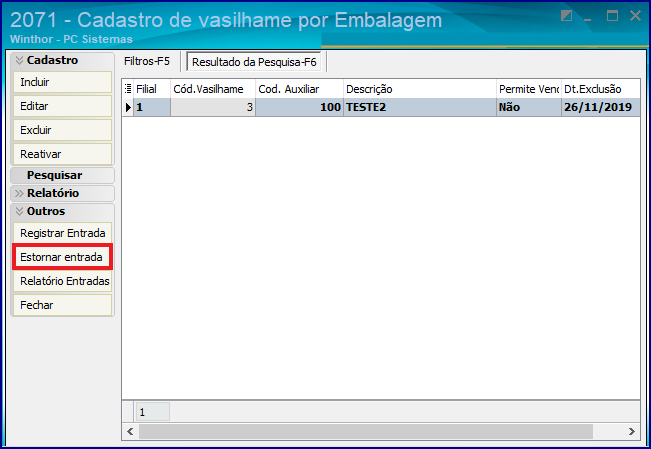The image size is (651, 449).
Task: Click the Reativar button
Action: point(62,154)
